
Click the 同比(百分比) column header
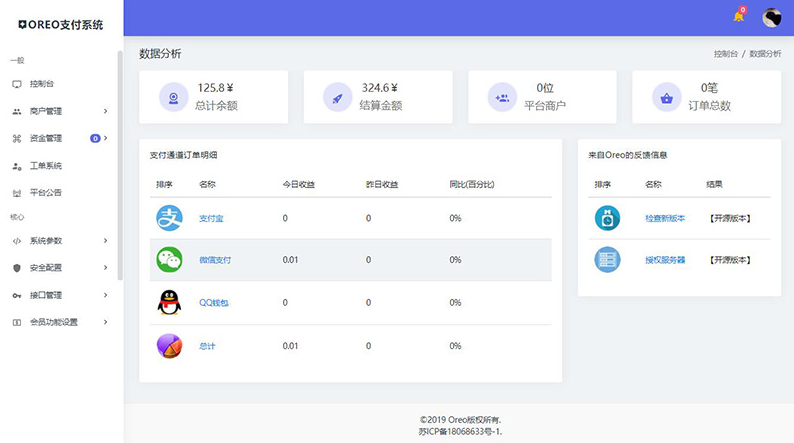click(x=471, y=185)
